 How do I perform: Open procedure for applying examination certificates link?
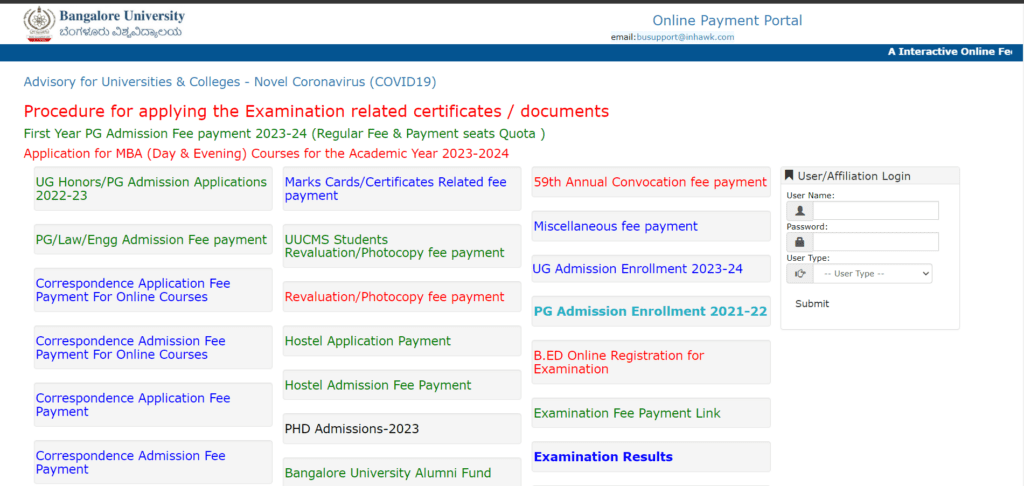click(x=316, y=111)
